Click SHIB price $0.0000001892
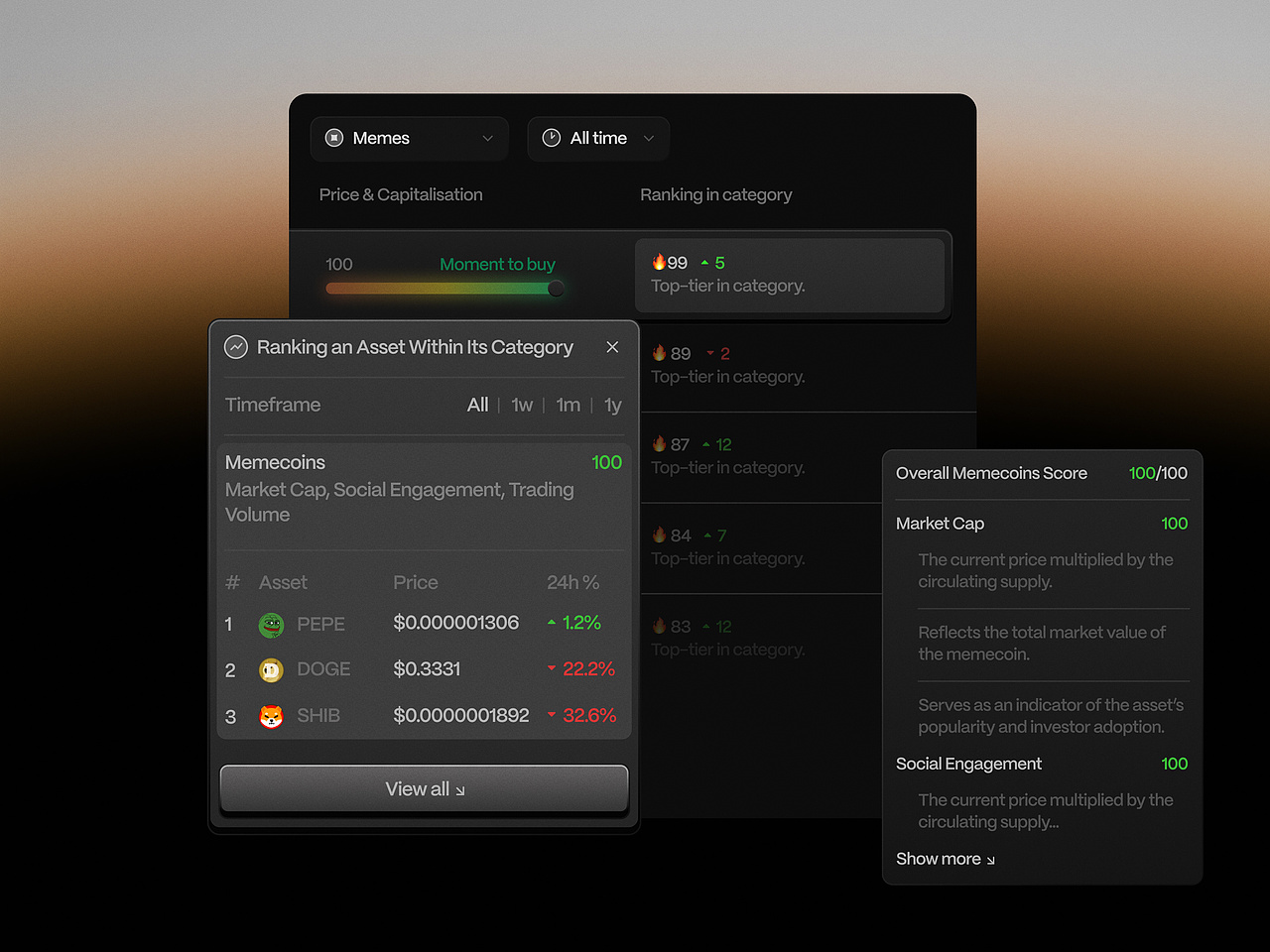Image resolution: width=1270 pixels, height=952 pixels. point(461,715)
